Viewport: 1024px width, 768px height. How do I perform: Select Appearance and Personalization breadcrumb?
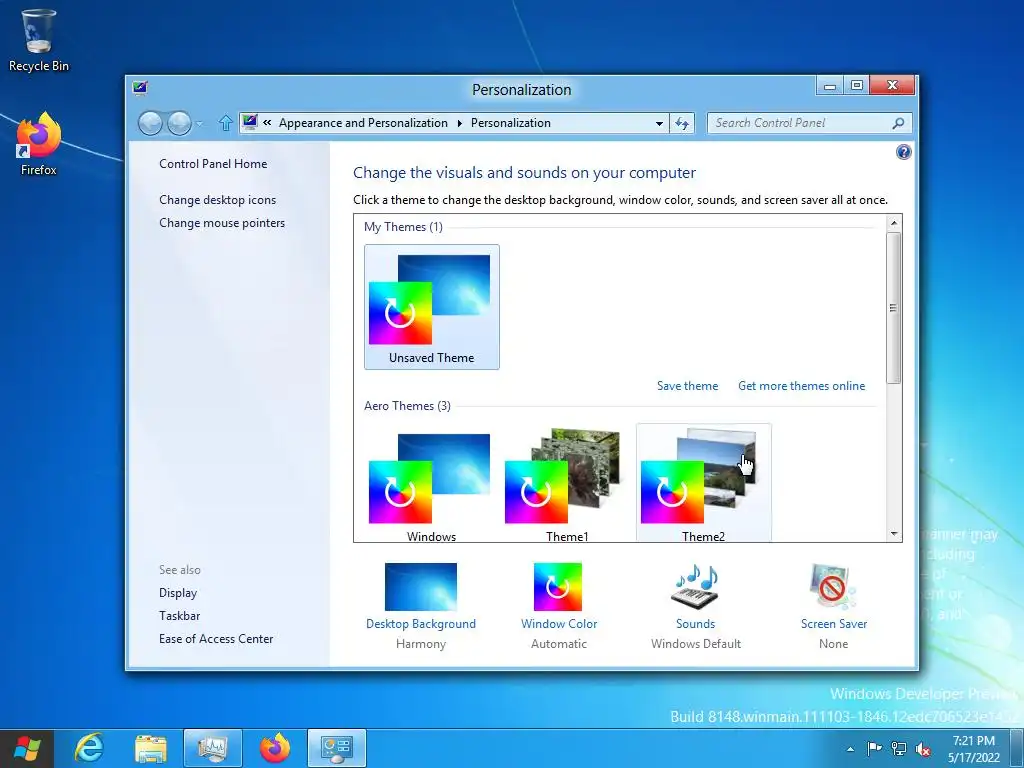point(363,123)
